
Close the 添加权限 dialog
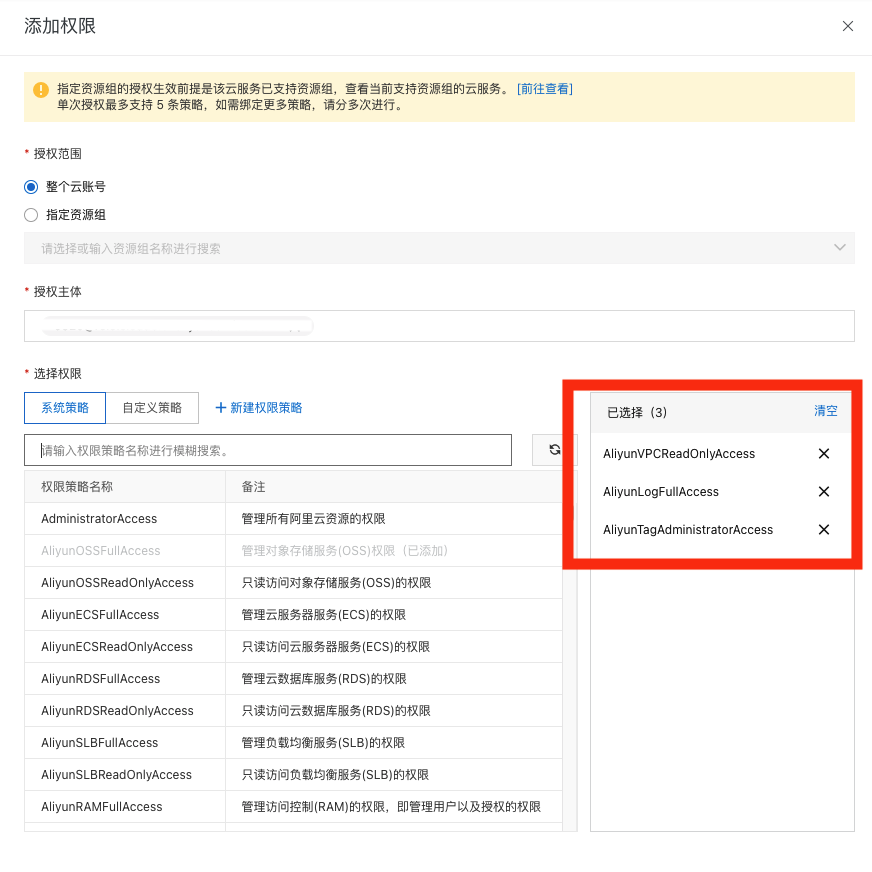click(848, 26)
